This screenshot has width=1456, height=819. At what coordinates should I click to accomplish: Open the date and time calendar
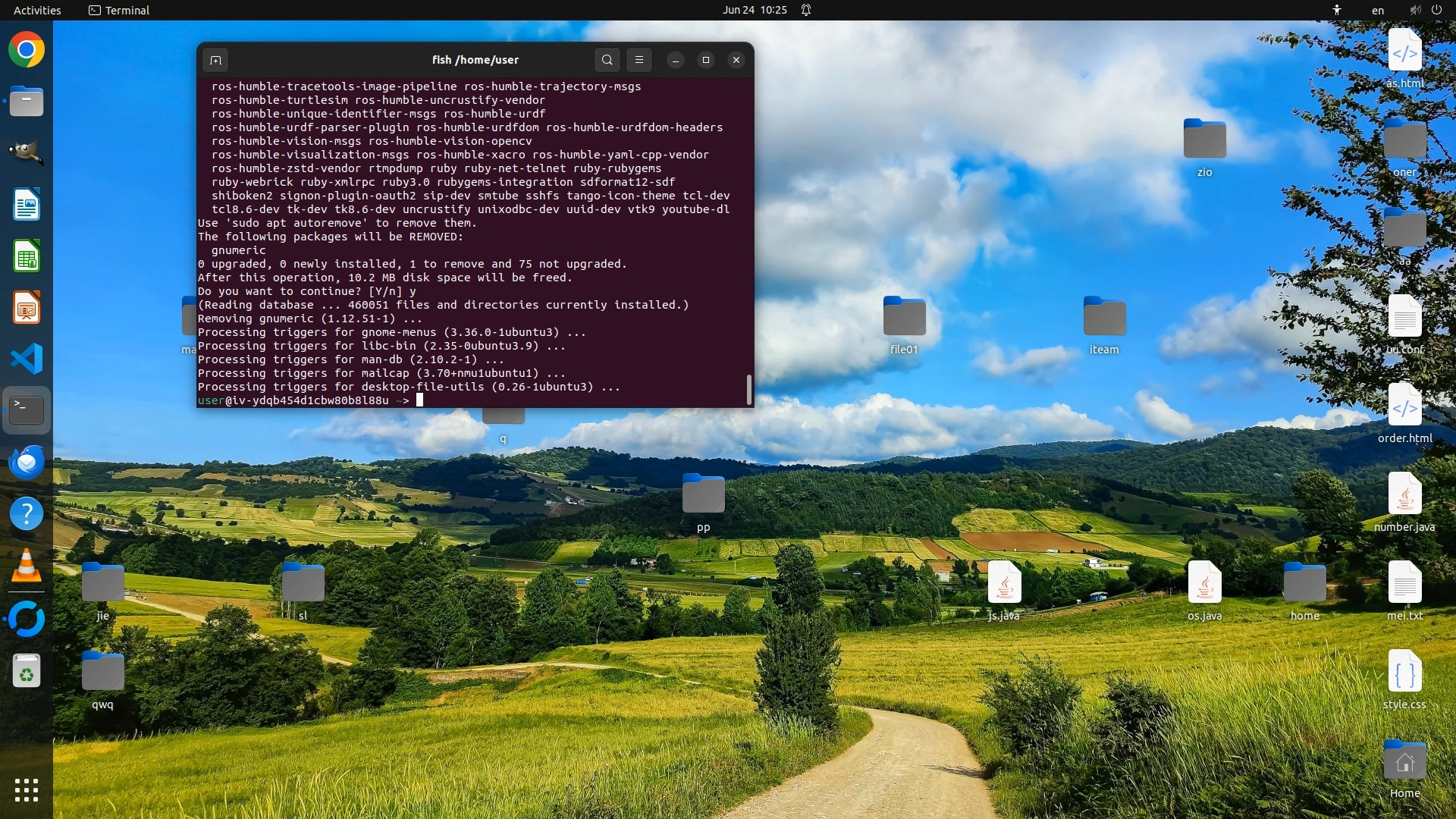coord(754,10)
